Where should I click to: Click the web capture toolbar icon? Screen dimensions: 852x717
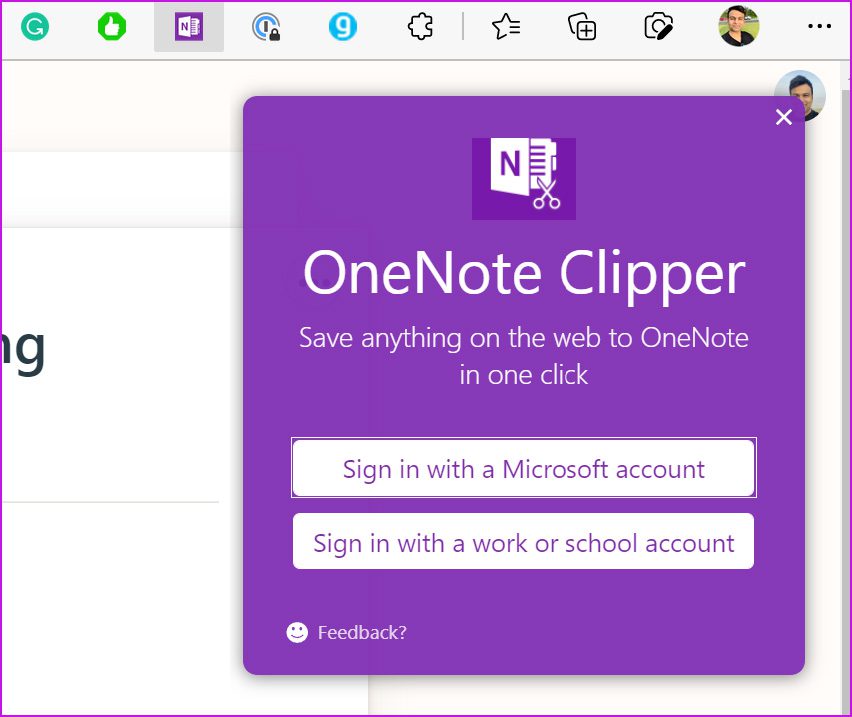[x=658, y=27]
